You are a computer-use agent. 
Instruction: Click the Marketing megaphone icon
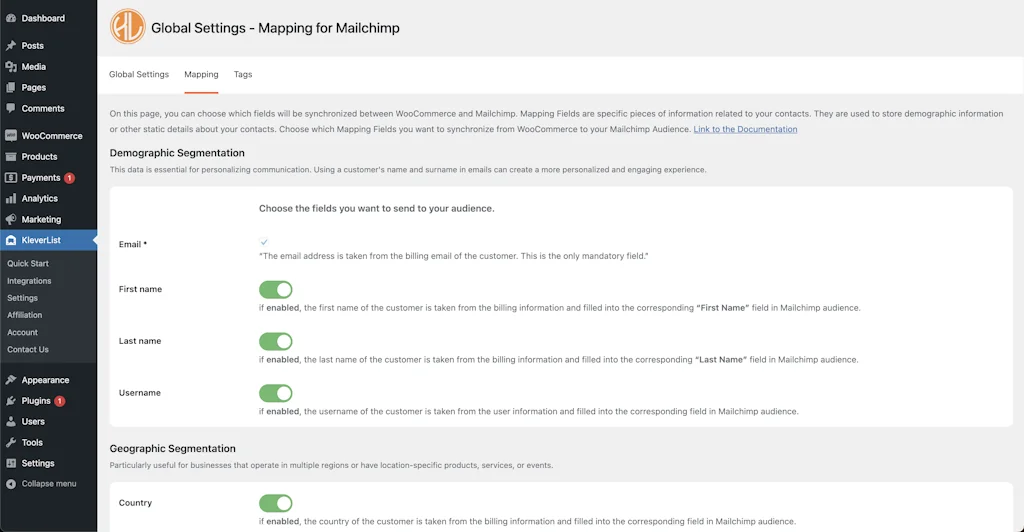[x=11, y=219]
